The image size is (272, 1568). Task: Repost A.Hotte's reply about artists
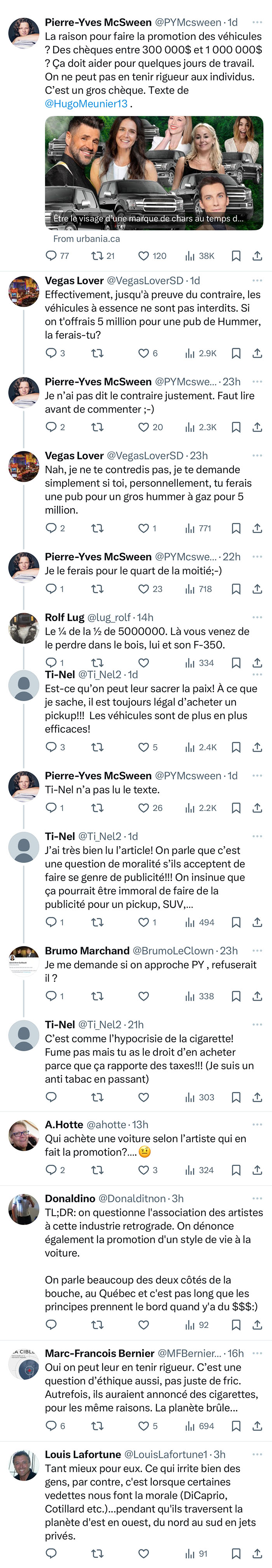tap(97, 1170)
